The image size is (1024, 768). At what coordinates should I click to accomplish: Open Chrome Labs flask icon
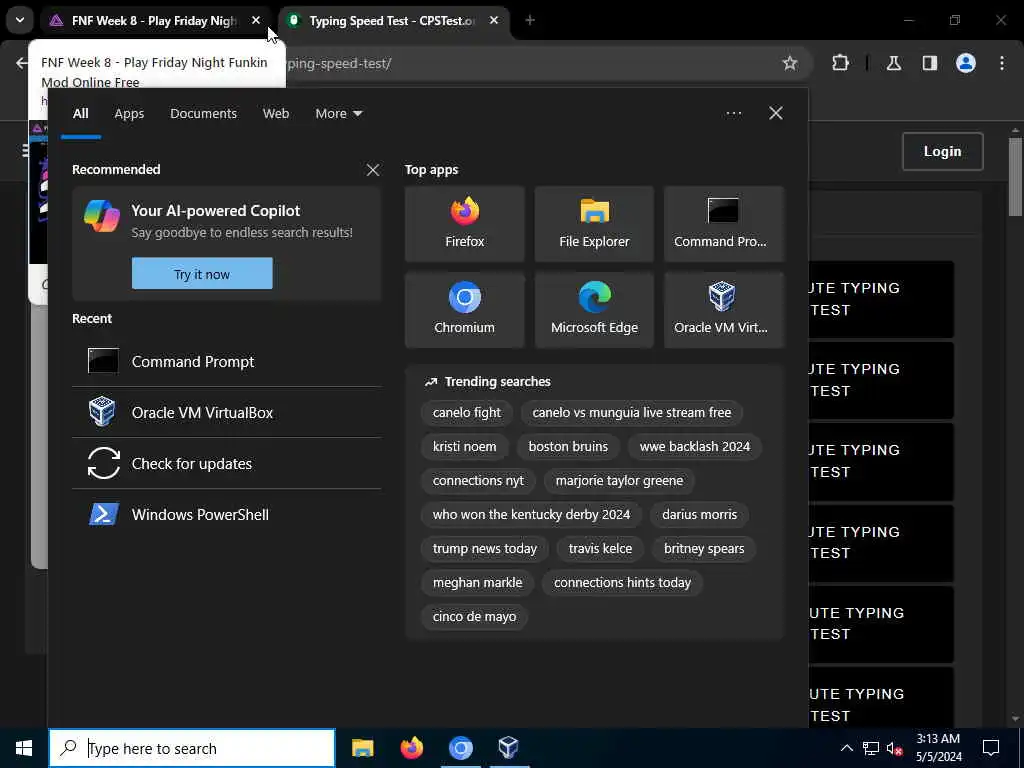click(893, 63)
